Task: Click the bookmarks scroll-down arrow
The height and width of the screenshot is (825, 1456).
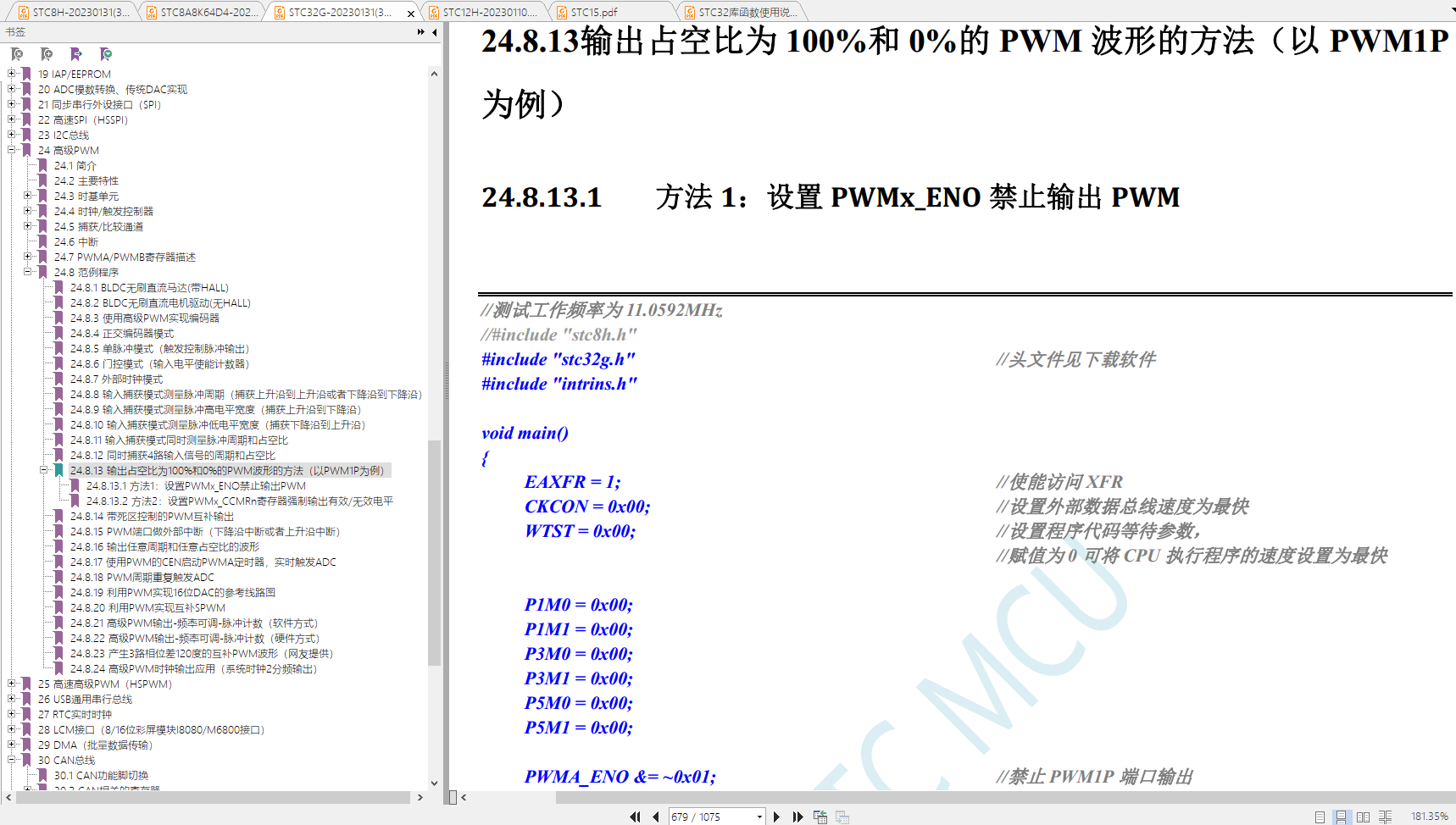Action: coord(434,783)
